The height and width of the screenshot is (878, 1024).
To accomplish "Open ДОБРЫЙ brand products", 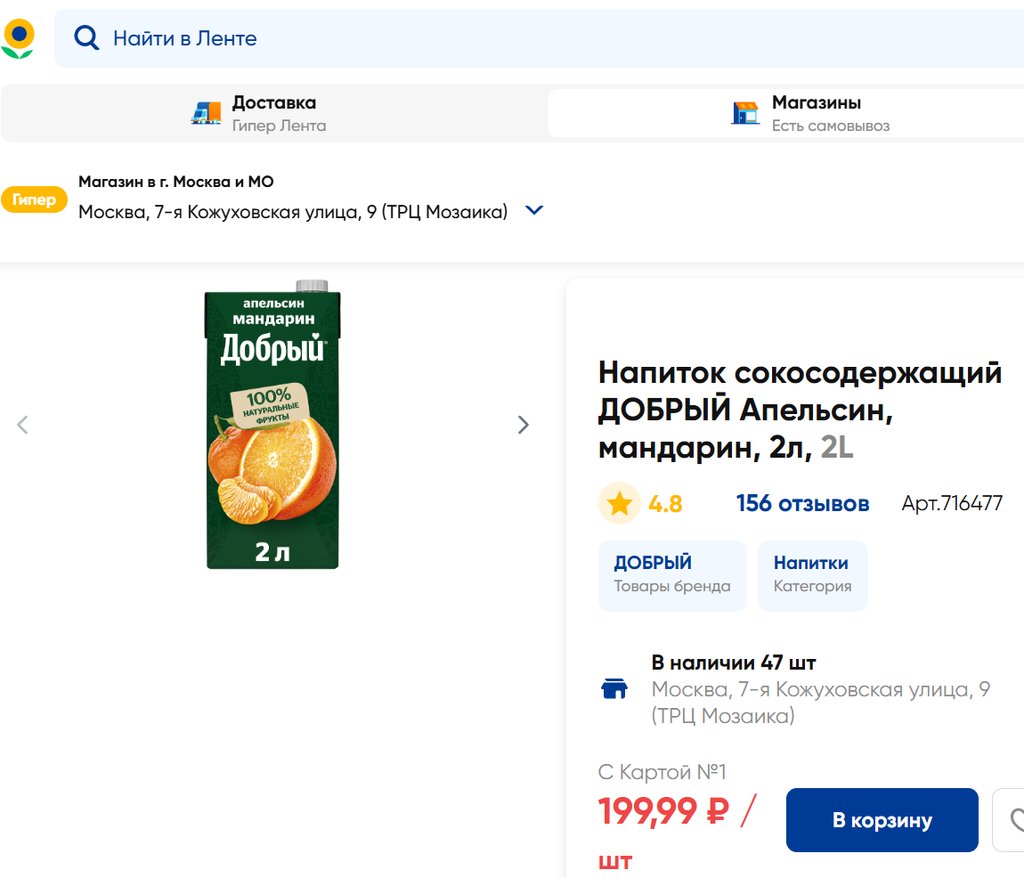I will click(x=672, y=575).
